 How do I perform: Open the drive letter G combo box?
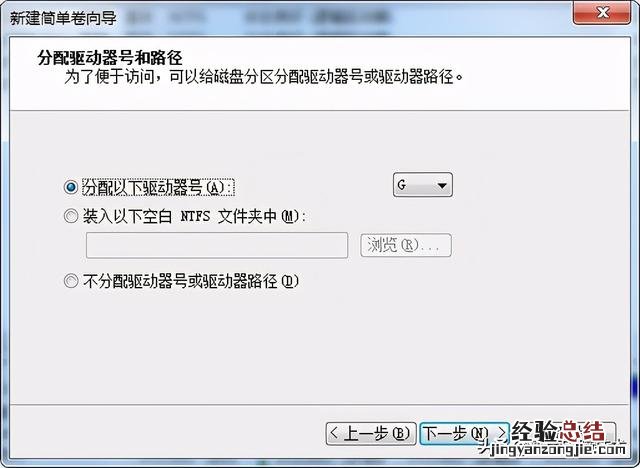coord(422,185)
